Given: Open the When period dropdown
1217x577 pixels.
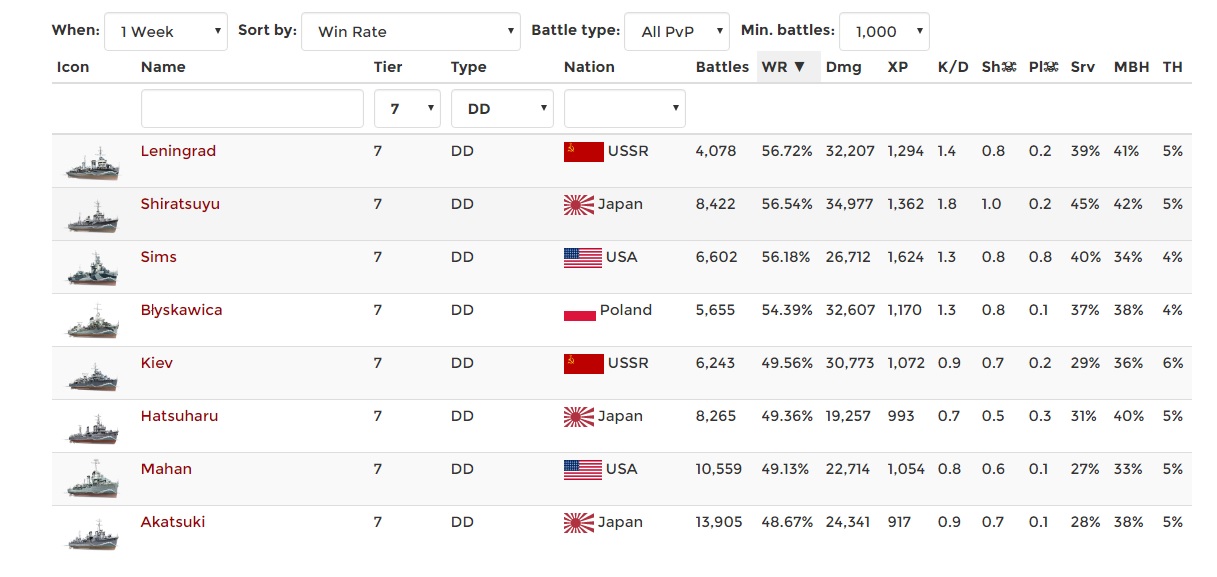Looking at the screenshot, I should click(165, 32).
